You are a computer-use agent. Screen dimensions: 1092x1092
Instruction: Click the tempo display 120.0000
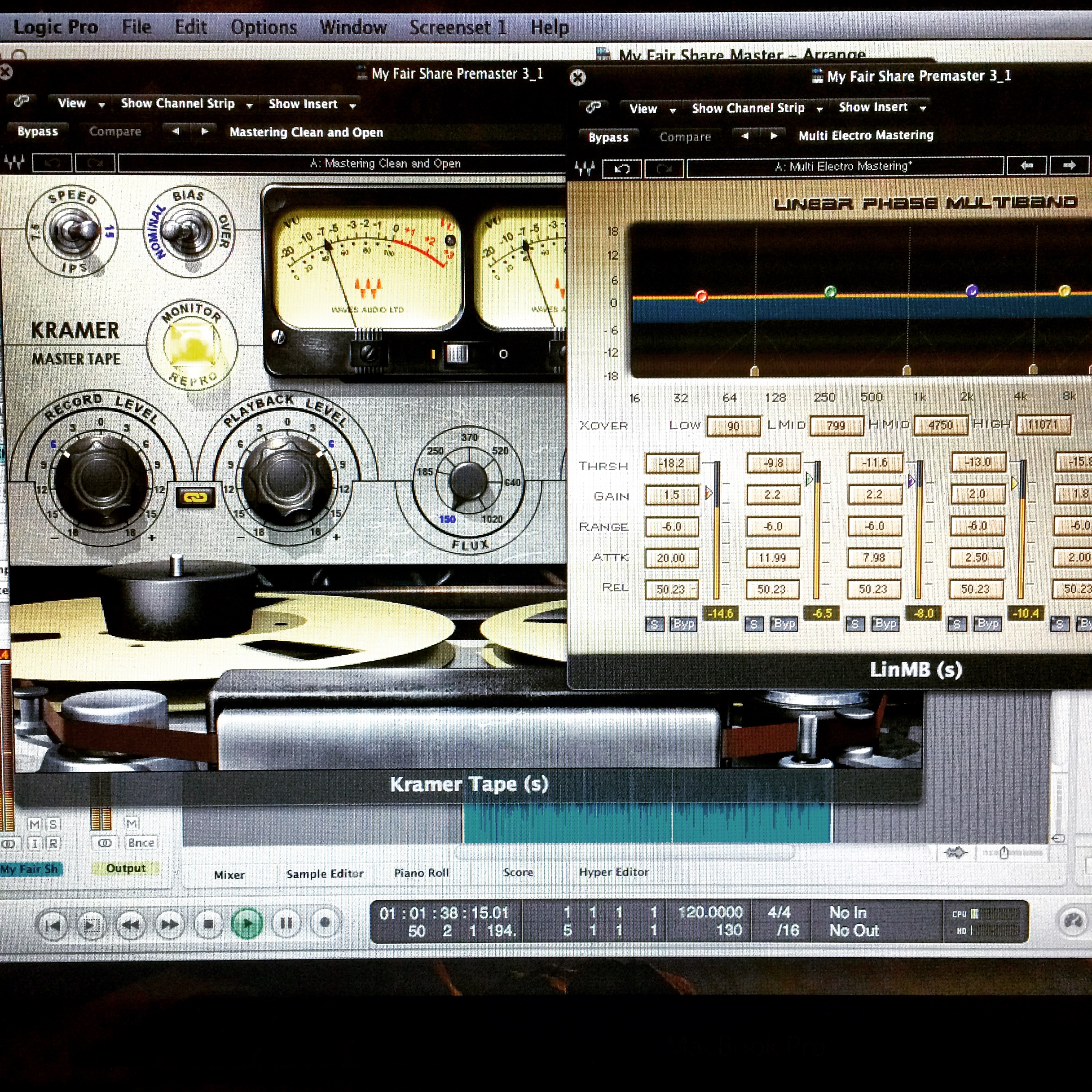point(710,912)
